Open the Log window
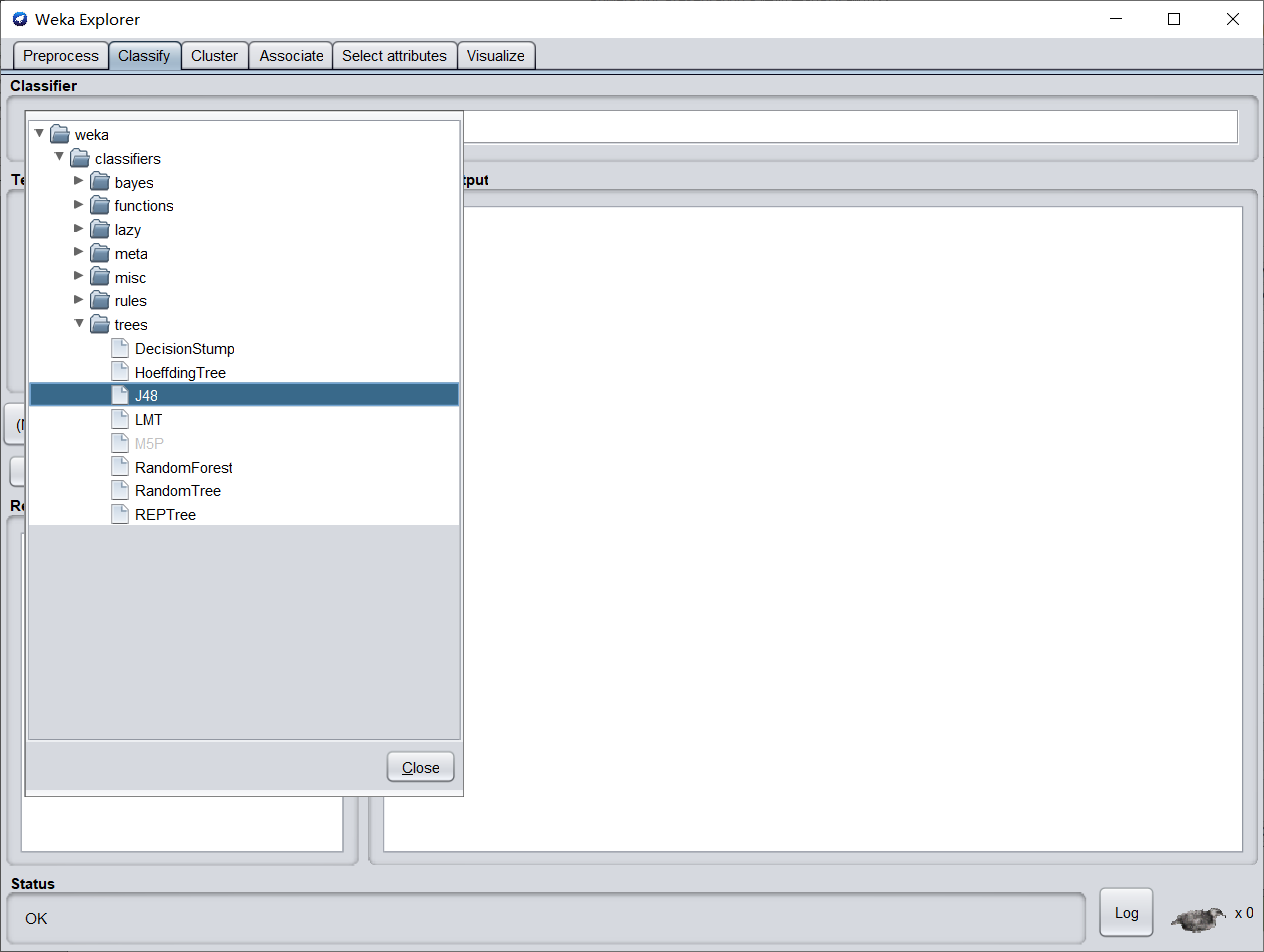The width and height of the screenshot is (1264, 952). coord(1126,912)
